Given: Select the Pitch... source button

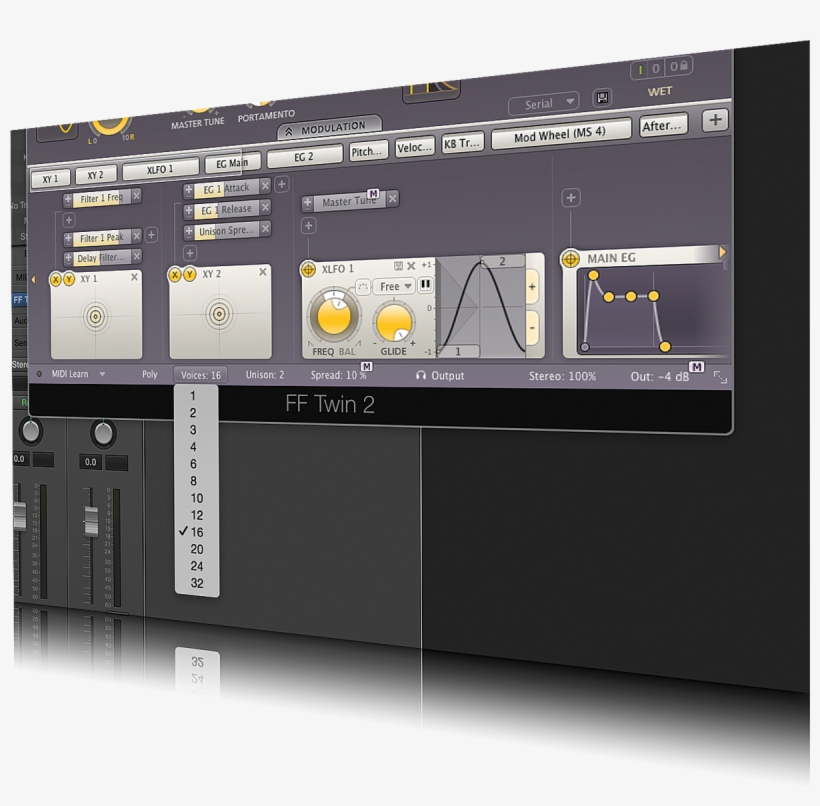Looking at the screenshot, I should tap(368, 152).
